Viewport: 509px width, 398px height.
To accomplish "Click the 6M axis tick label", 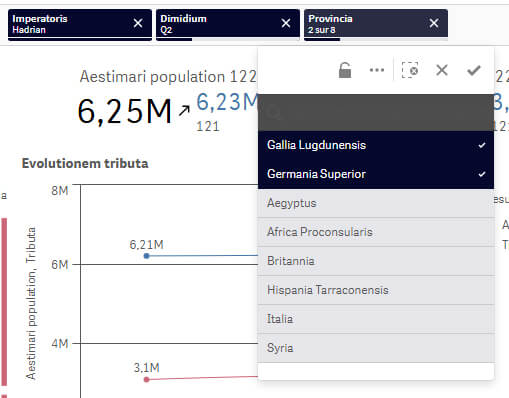I will coord(60,265).
